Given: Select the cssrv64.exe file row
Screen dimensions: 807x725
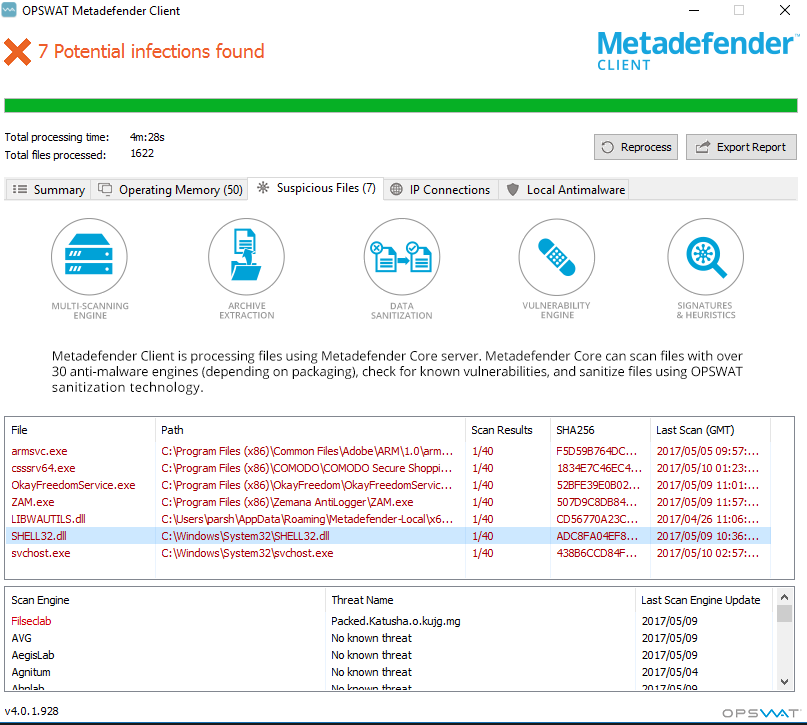Looking at the screenshot, I should (x=388, y=468).
